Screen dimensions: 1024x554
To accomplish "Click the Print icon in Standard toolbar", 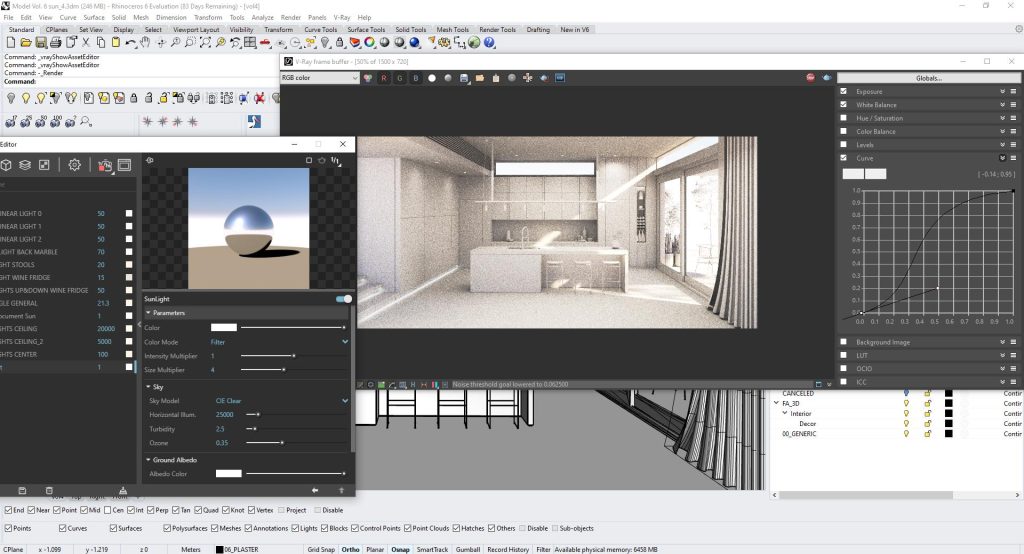I will click(x=56, y=42).
